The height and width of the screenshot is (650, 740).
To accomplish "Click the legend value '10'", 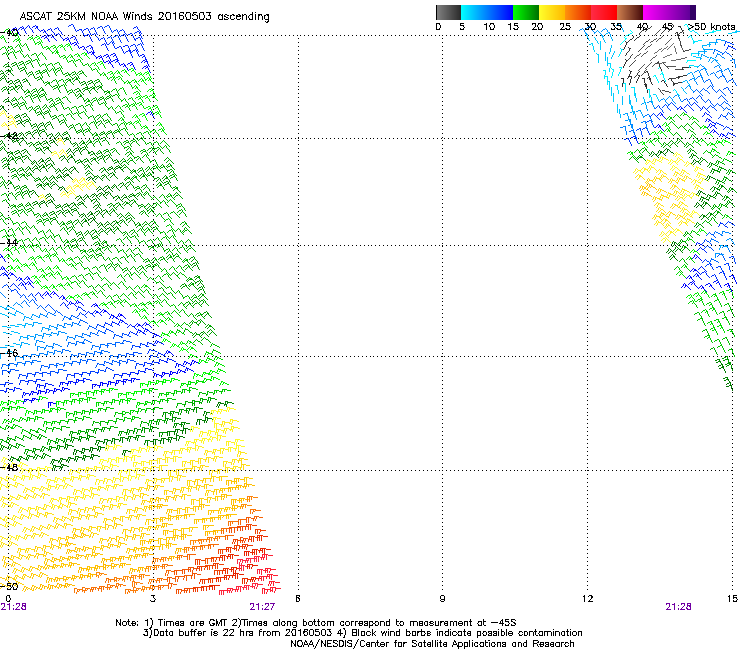I will (489, 27).
